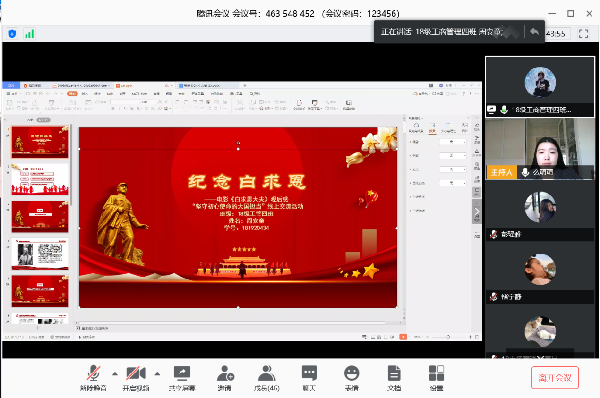This screenshot has height=398, width=600.
Task: Check the green network signal icon
Action: [29, 34]
